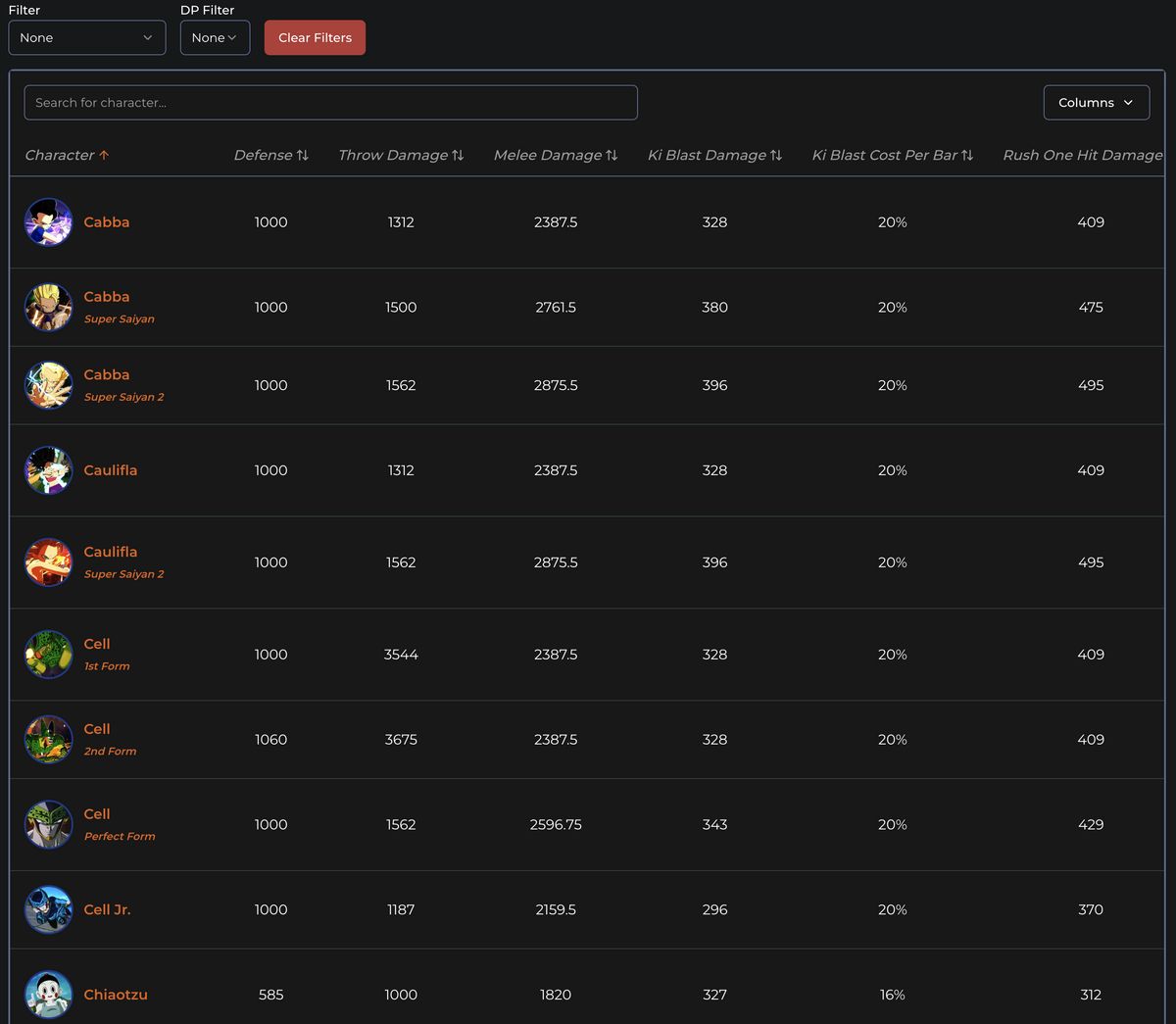Click the Cabba base form portrait icon
The image size is (1176, 1024).
coord(48,222)
